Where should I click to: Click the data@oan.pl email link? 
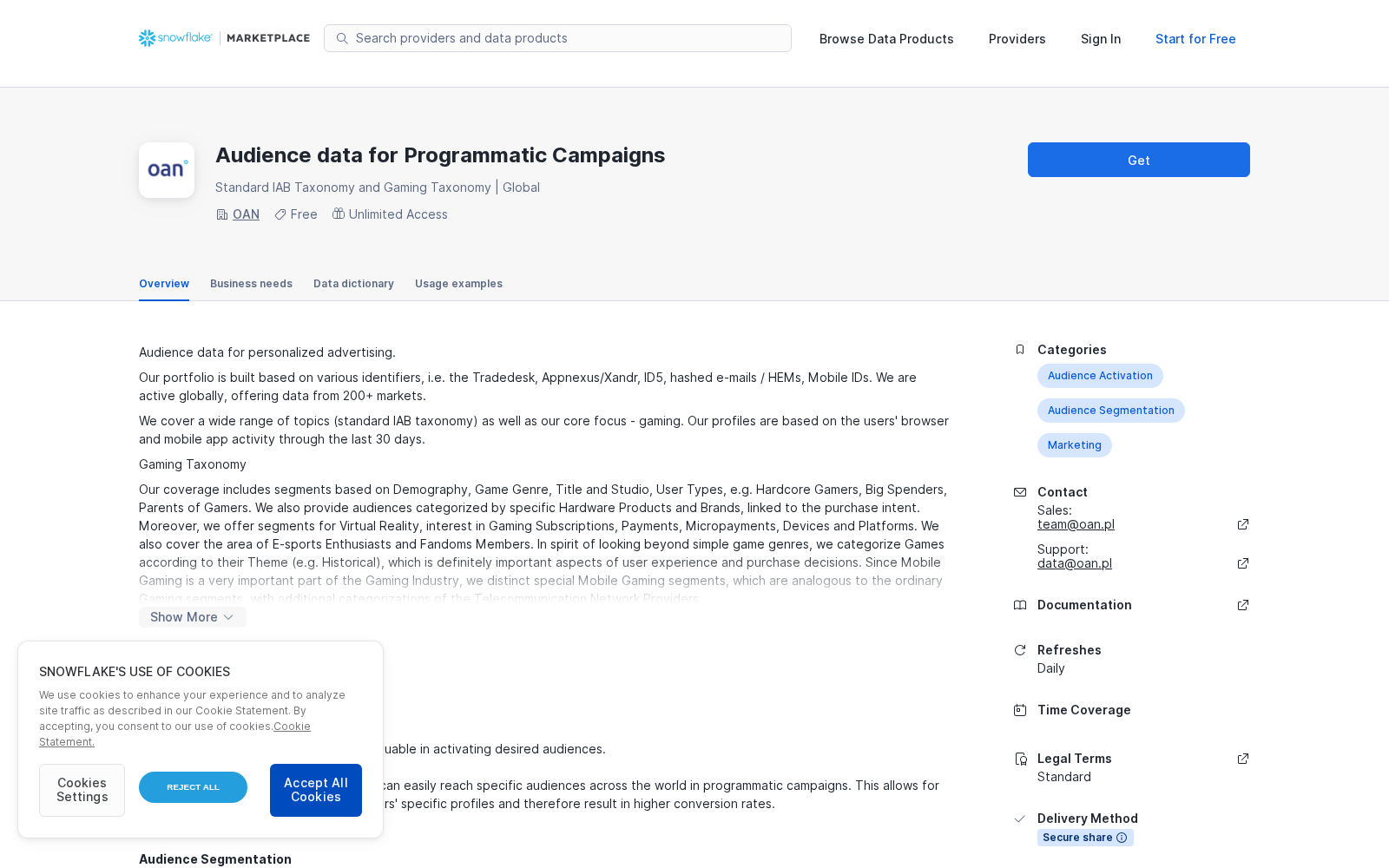coord(1075,563)
